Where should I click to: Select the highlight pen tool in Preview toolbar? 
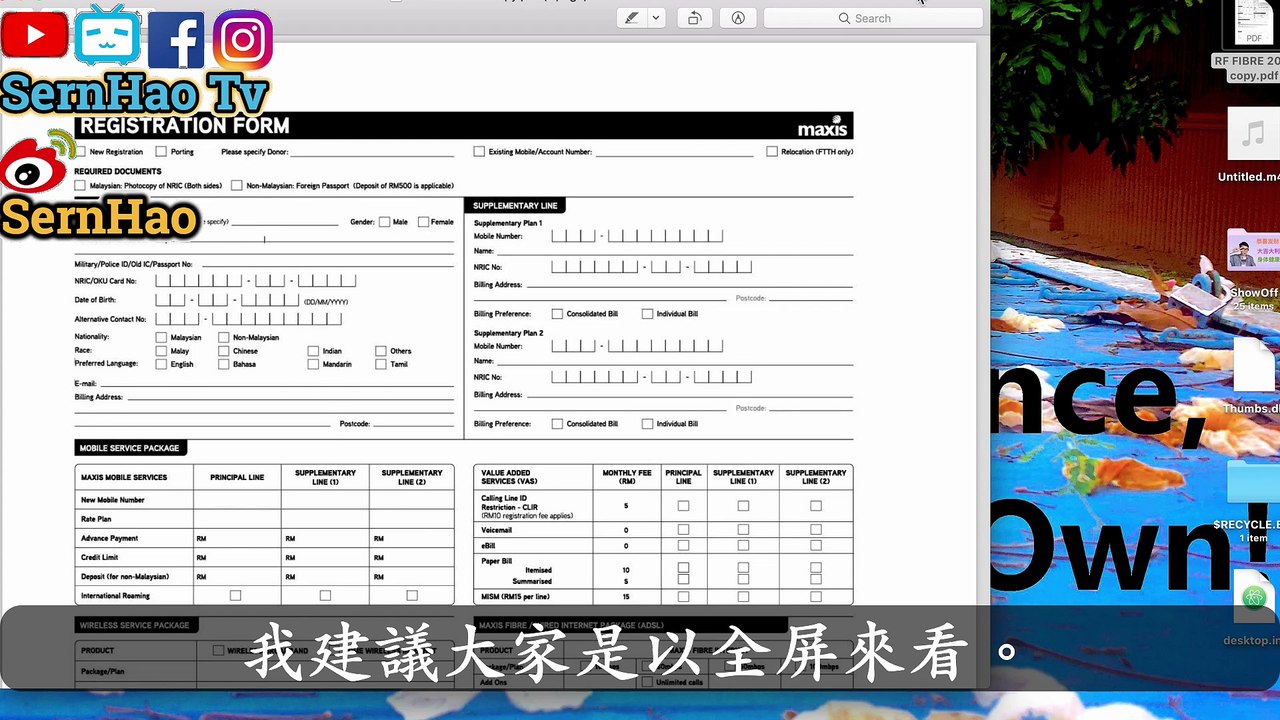(632, 18)
